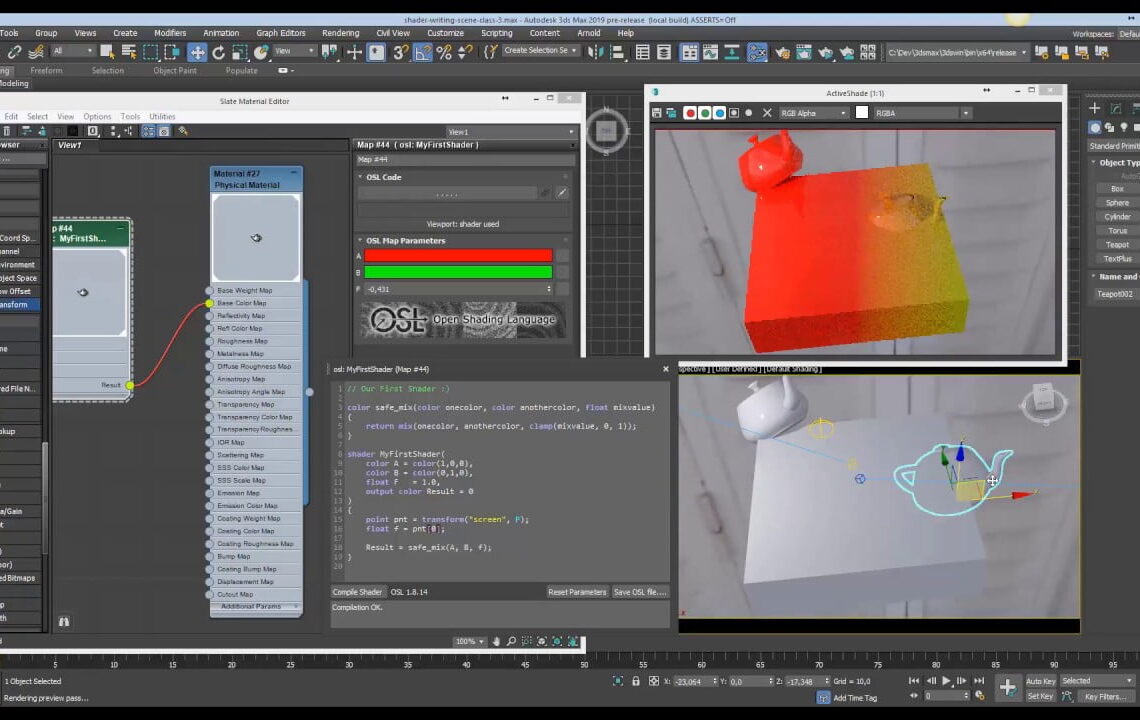Click the Reset Parameters button
Image resolution: width=1140 pixels, height=720 pixels.
(x=577, y=591)
